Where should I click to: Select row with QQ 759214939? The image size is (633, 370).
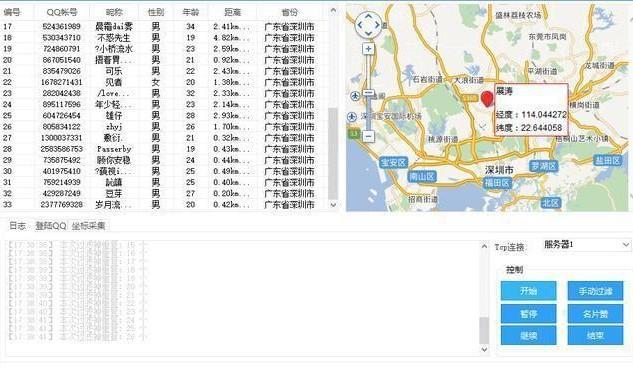coord(161,183)
